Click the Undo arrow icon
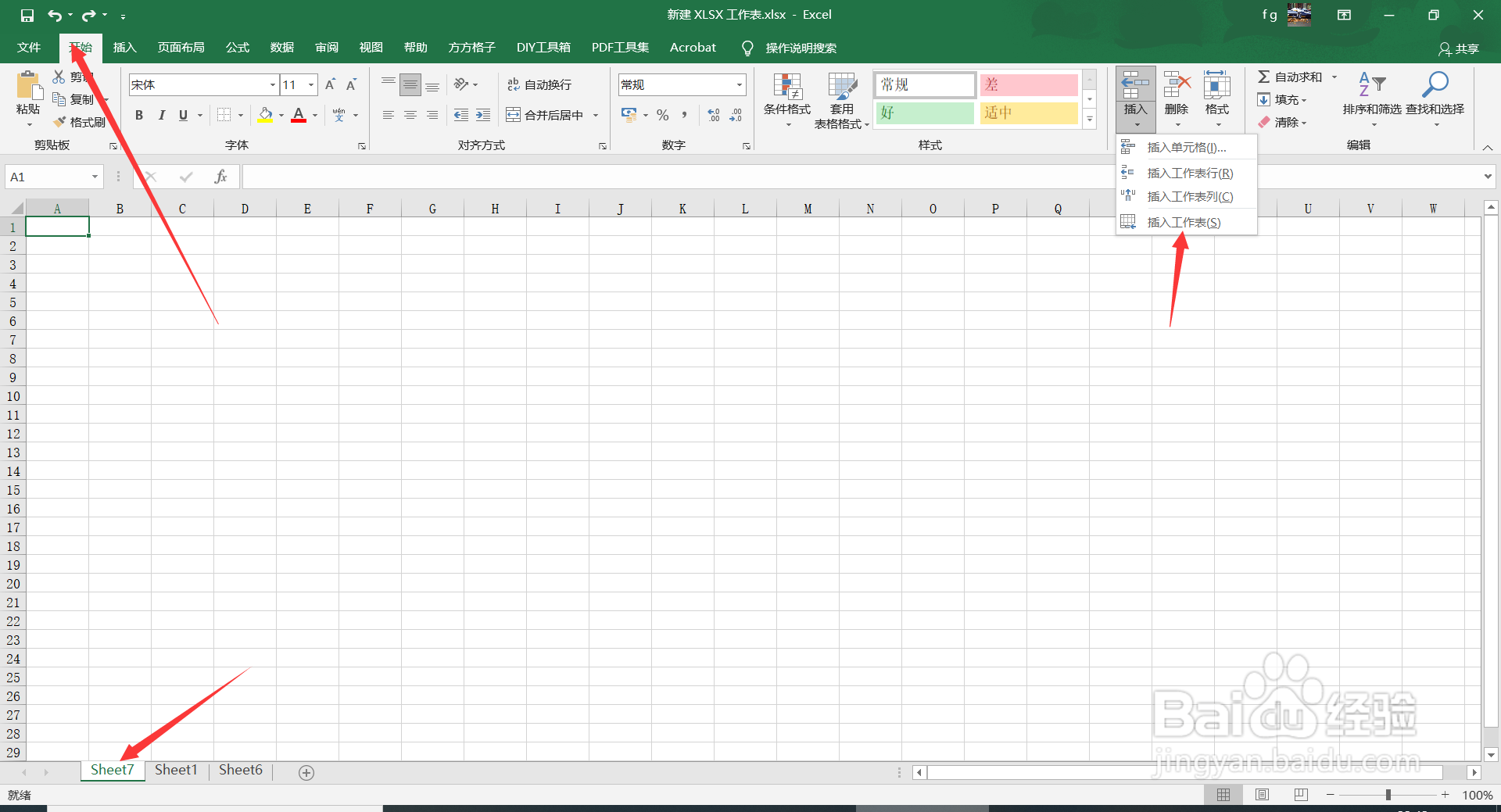Viewport: 1501px width, 812px height. click(54, 15)
